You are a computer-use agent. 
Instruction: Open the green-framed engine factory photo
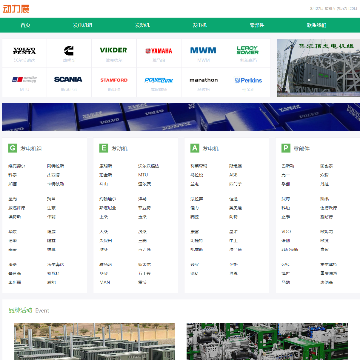click(267, 341)
